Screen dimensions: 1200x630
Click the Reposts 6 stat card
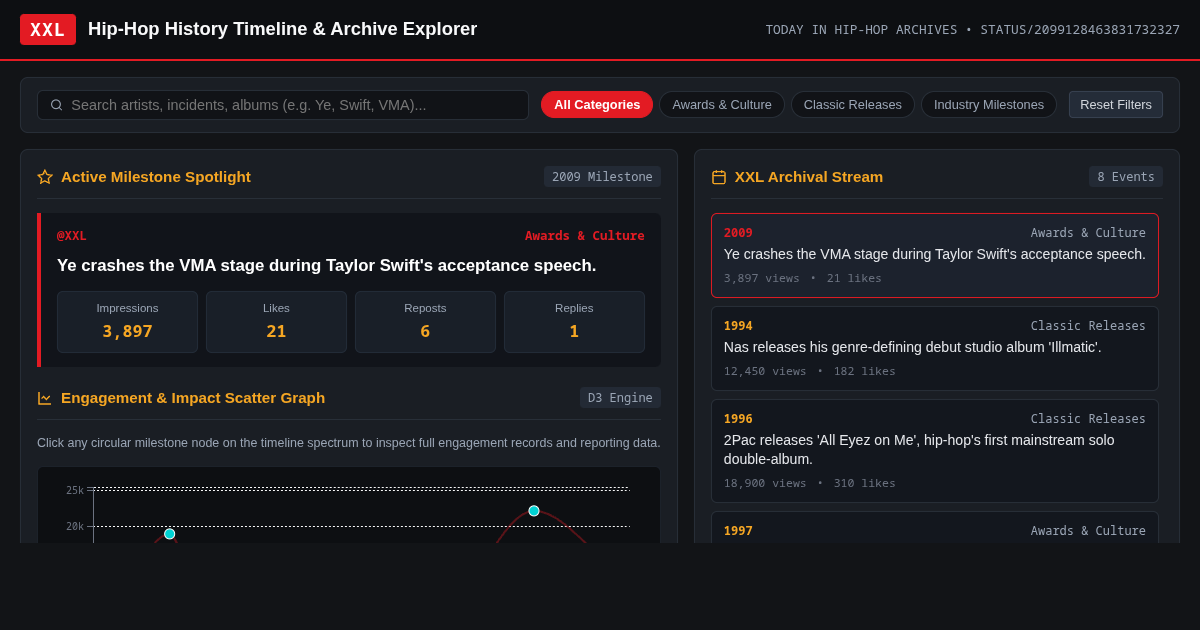click(425, 322)
